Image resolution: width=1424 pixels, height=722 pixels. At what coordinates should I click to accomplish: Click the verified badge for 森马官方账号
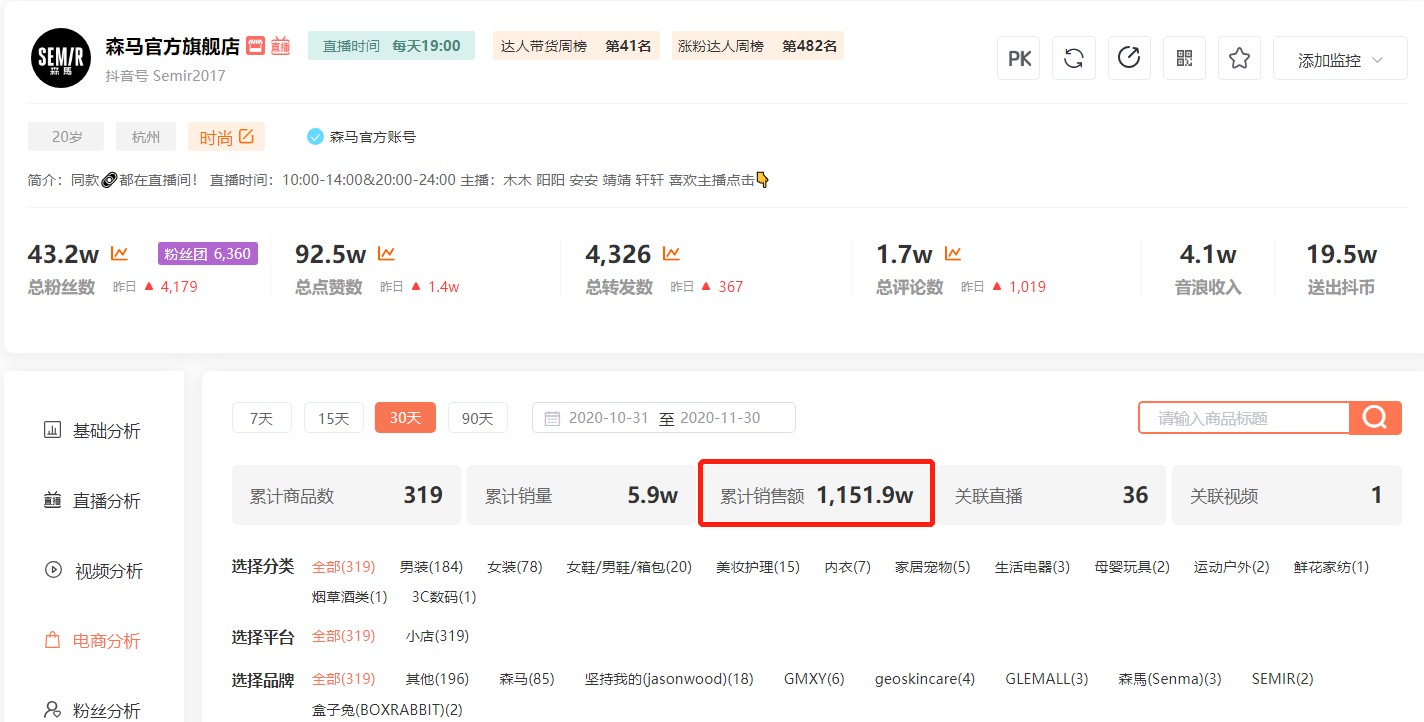(315, 136)
